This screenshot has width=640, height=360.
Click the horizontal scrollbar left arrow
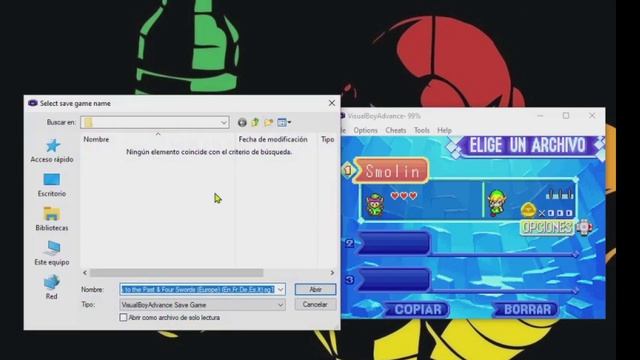coord(85,273)
